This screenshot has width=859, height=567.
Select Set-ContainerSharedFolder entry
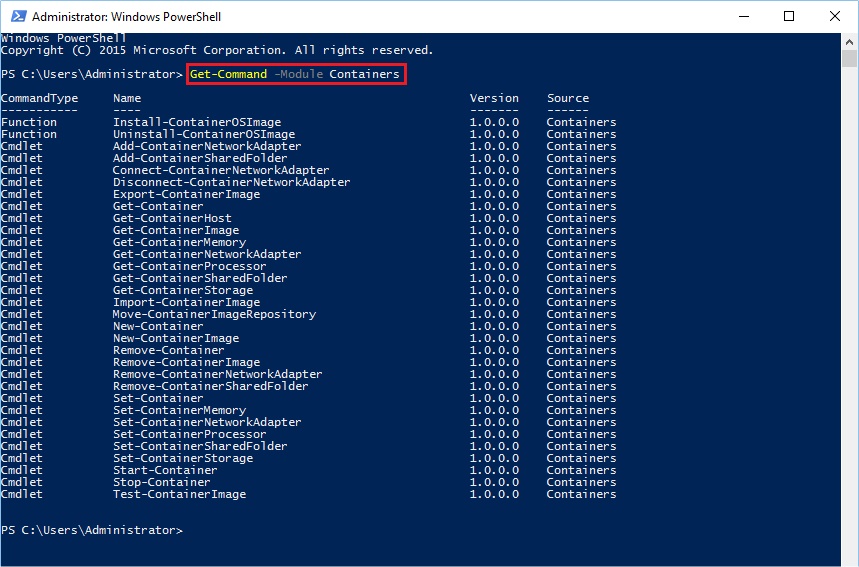click(x=200, y=446)
